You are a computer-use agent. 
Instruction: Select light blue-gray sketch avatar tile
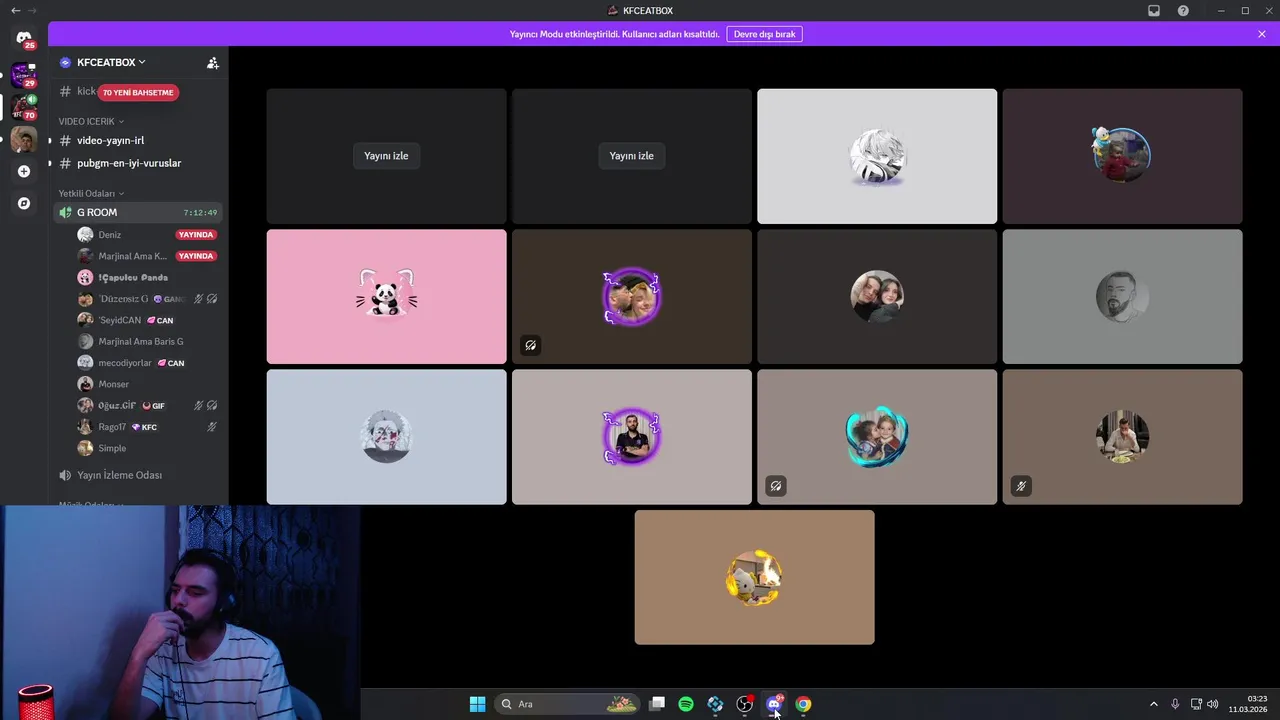pyautogui.click(x=386, y=437)
